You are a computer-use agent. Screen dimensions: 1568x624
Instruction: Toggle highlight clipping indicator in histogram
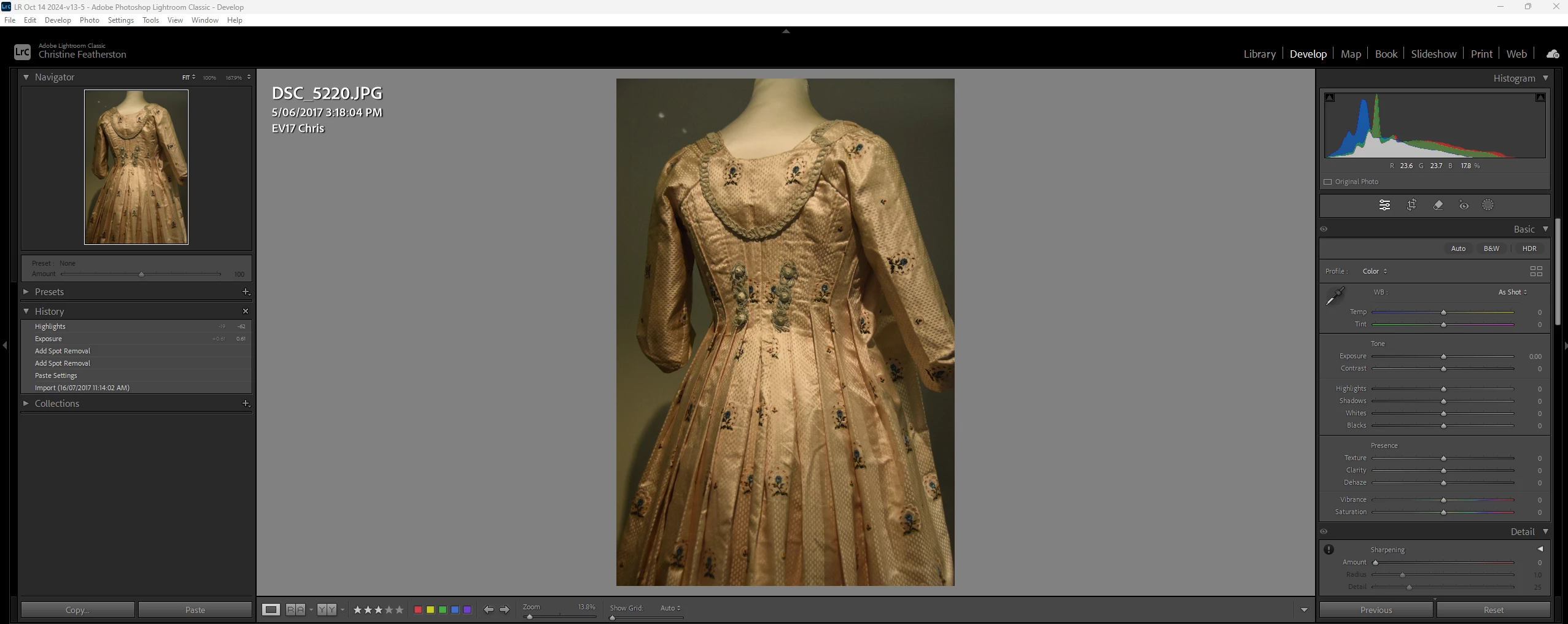click(x=1540, y=98)
